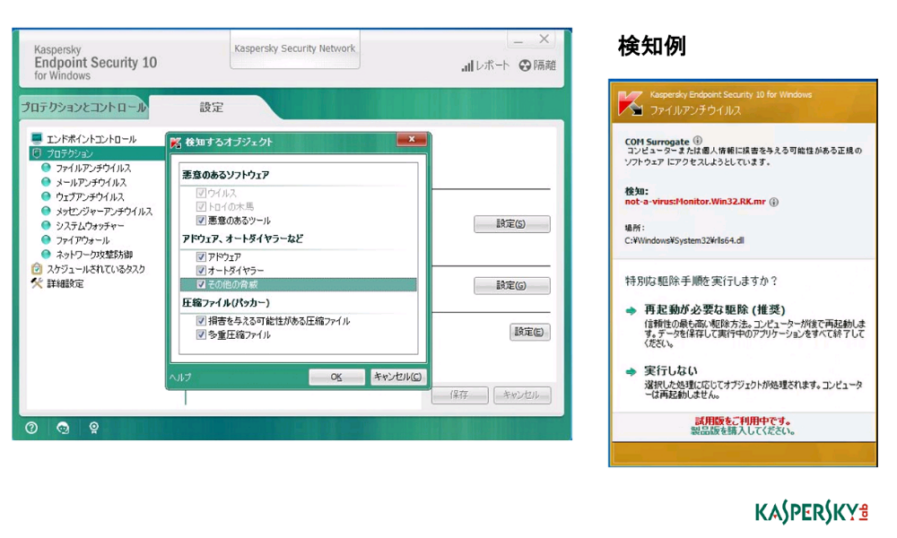Uncheck the 悪意のあるツール checkbox
The image size is (897, 538).
click(201, 220)
